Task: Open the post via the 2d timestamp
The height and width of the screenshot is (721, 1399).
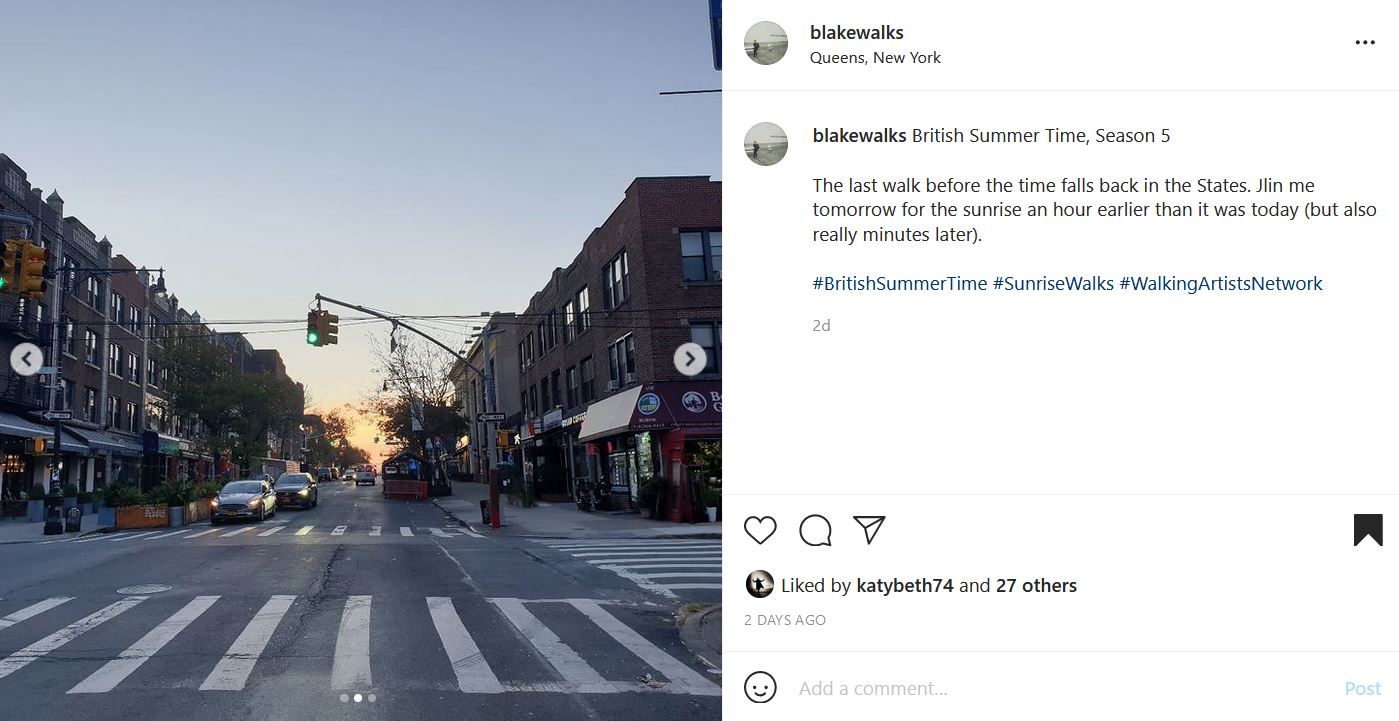Action: (x=820, y=325)
